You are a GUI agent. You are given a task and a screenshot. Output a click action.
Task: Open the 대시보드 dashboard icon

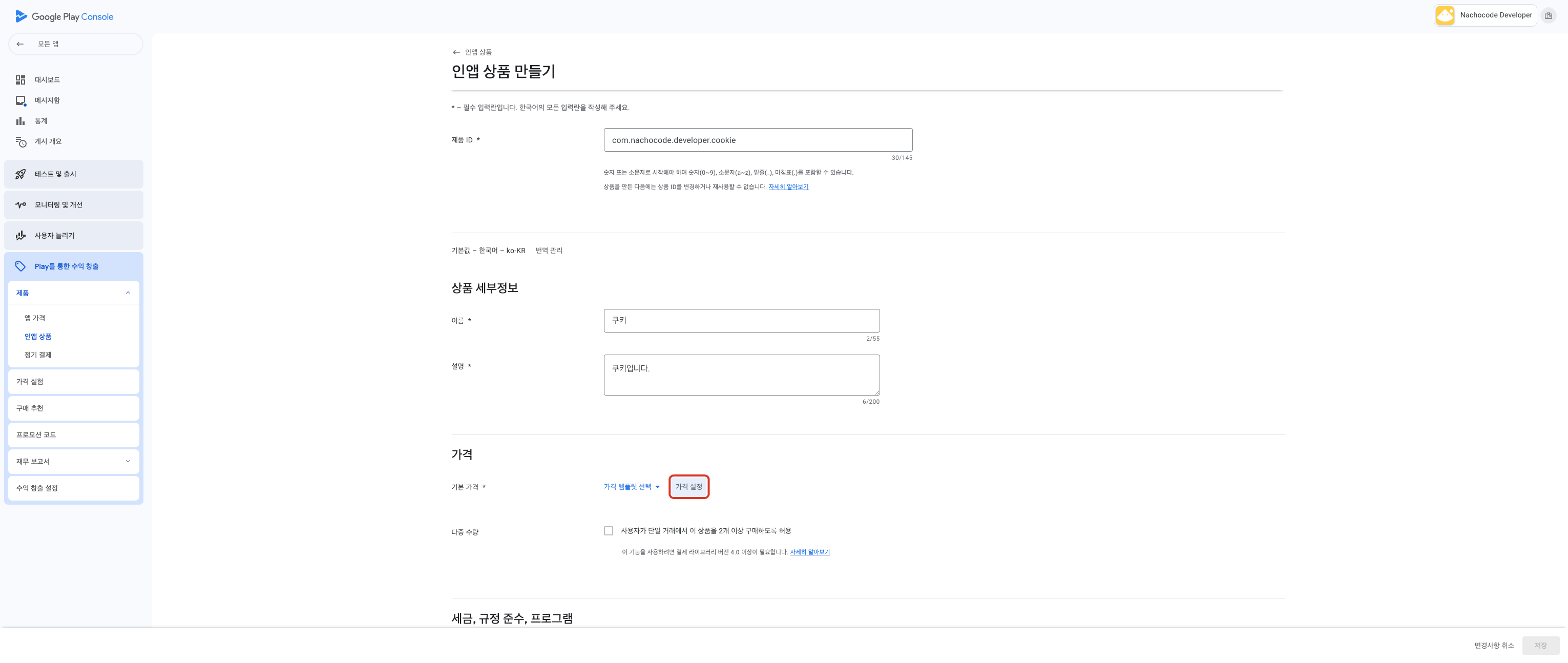click(20, 80)
